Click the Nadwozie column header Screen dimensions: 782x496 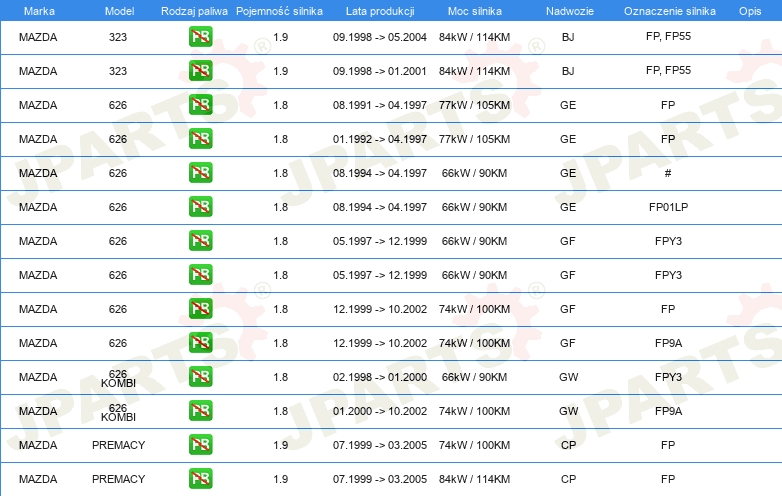coord(570,11)
